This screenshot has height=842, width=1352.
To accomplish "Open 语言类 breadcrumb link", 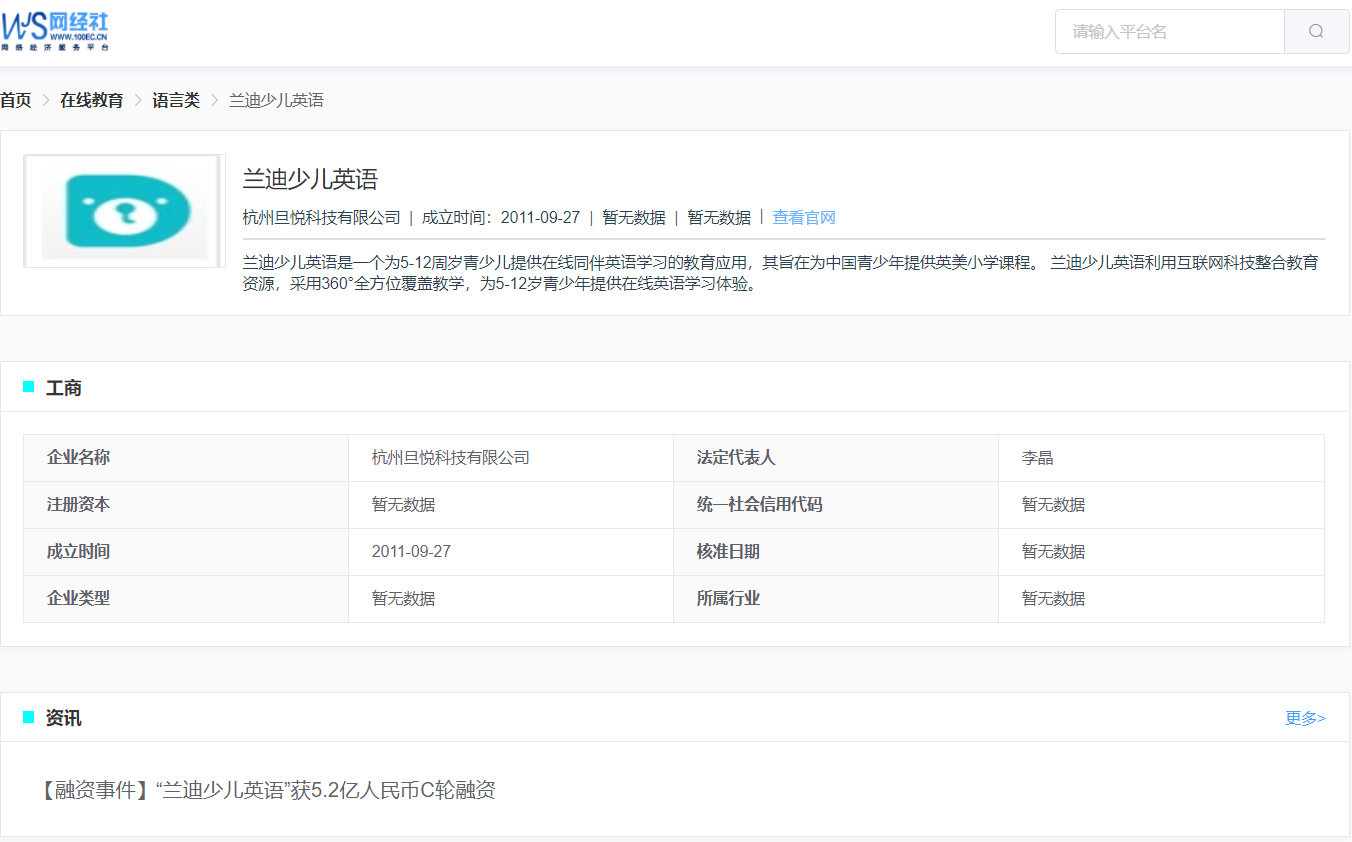I will 176,100.
